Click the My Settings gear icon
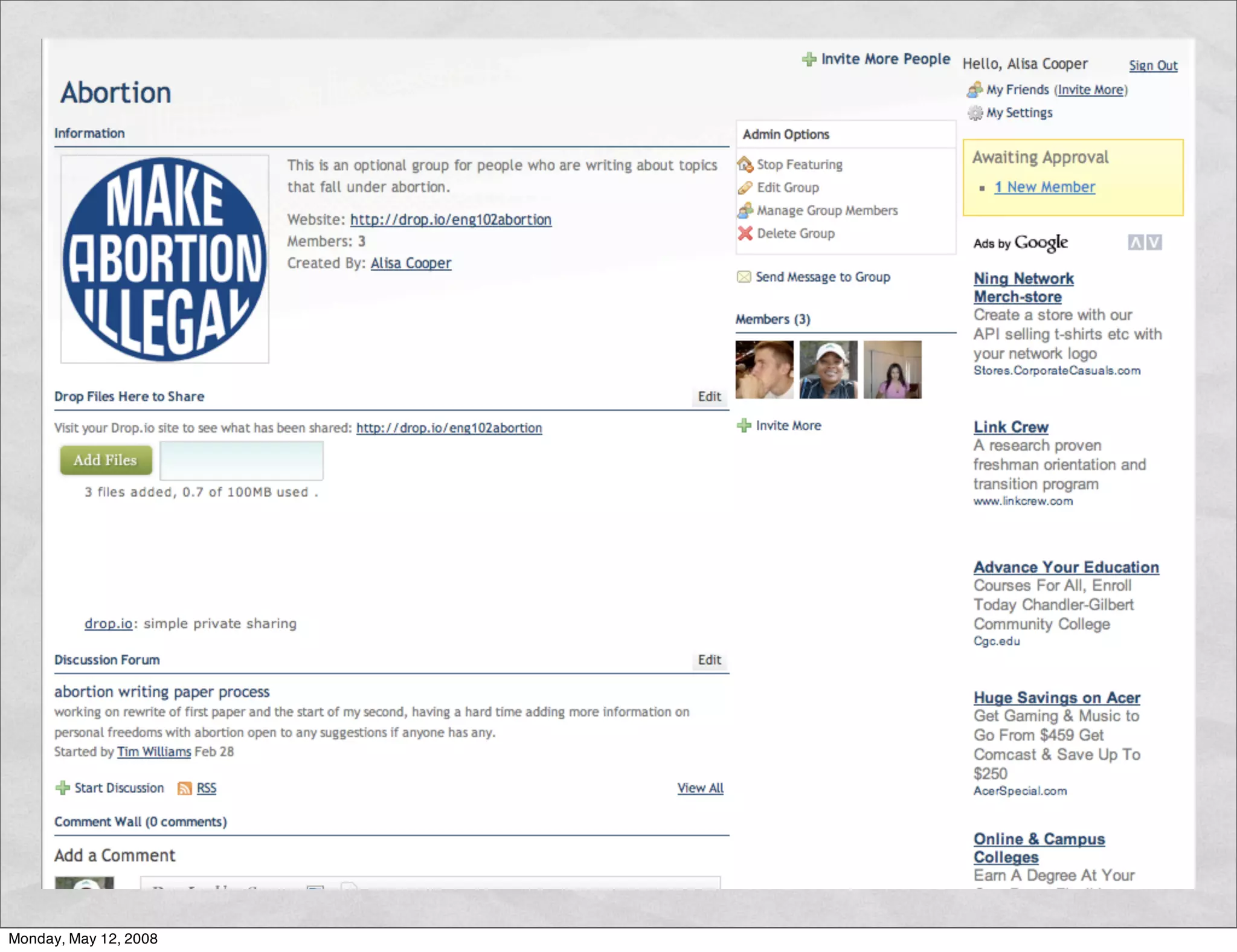Image resolution: width=1237 pixels, height=952 pixels. (x=975, y=113)
